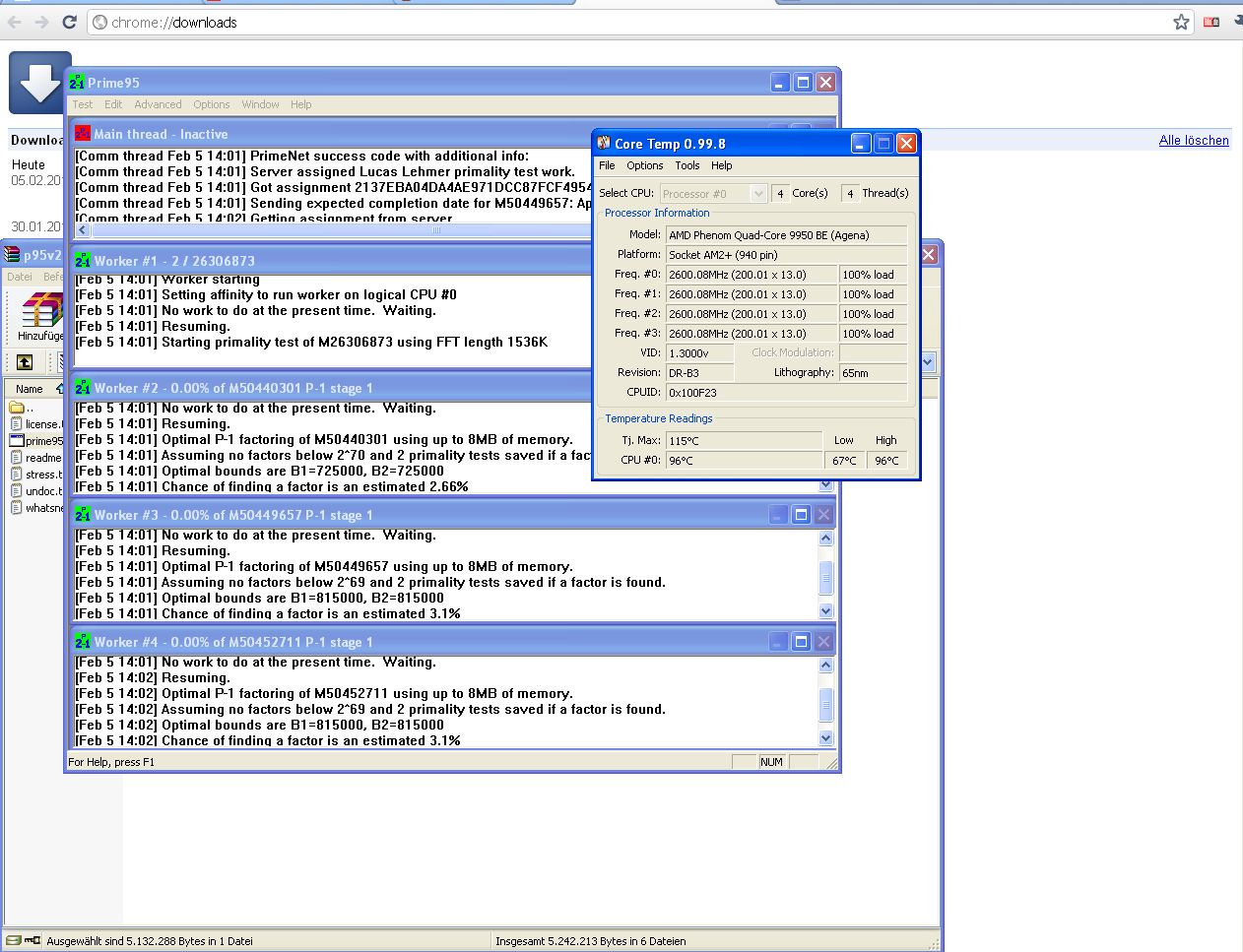The image size is (1243, 952).
Task: Click scroll-down arrow in Worker #2 window
Action: pos(825,485)
